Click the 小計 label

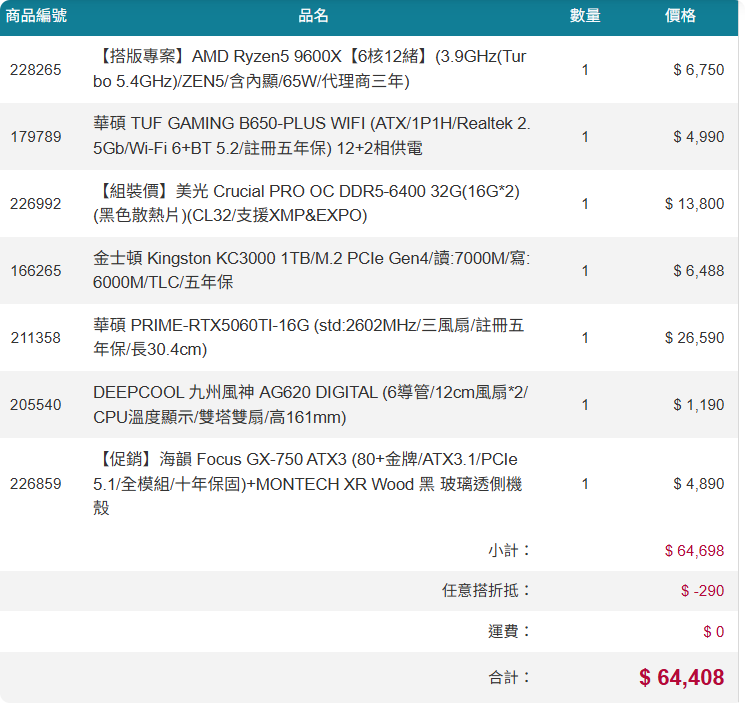(509, 551)
